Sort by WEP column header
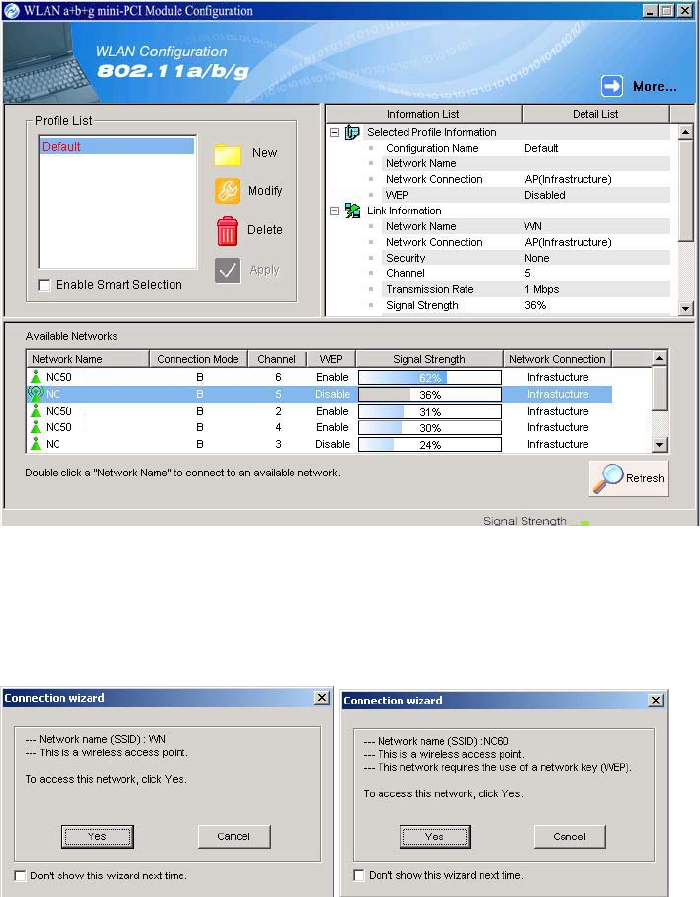Screen dimensions: 700x897 (331, 359)
